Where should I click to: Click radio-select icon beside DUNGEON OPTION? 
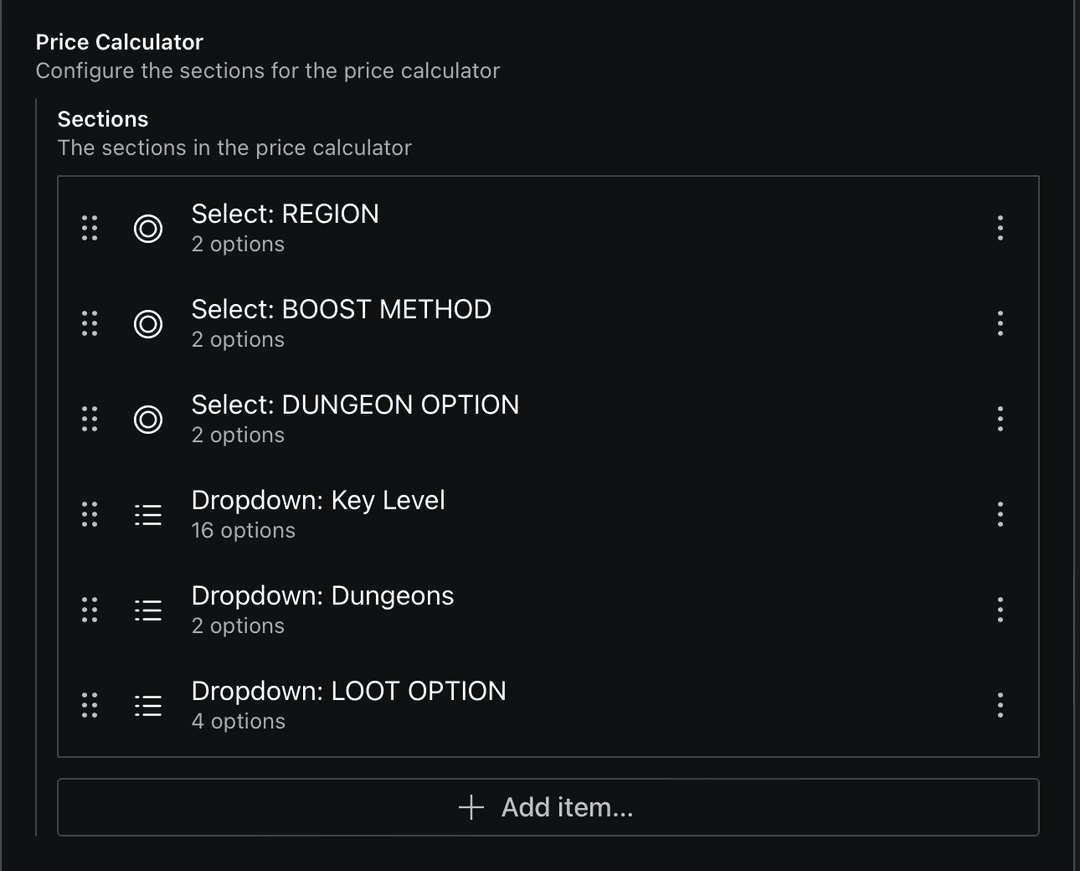[148, 419]
